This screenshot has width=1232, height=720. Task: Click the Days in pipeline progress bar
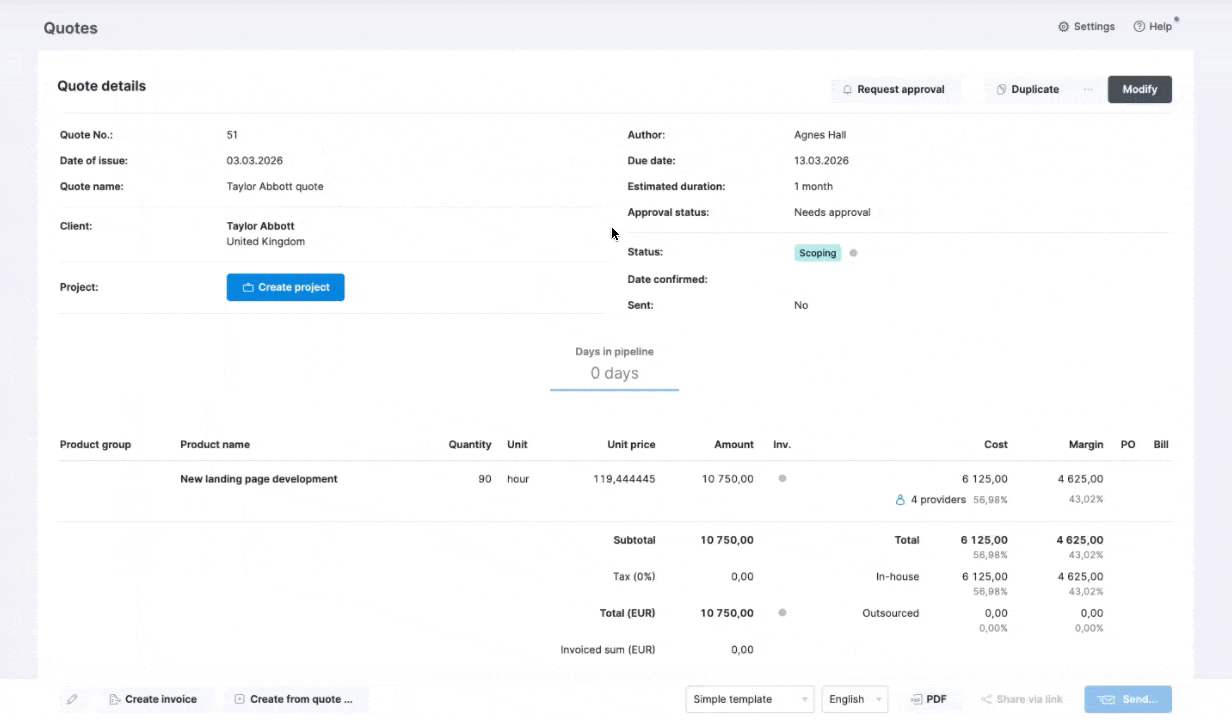614,389
